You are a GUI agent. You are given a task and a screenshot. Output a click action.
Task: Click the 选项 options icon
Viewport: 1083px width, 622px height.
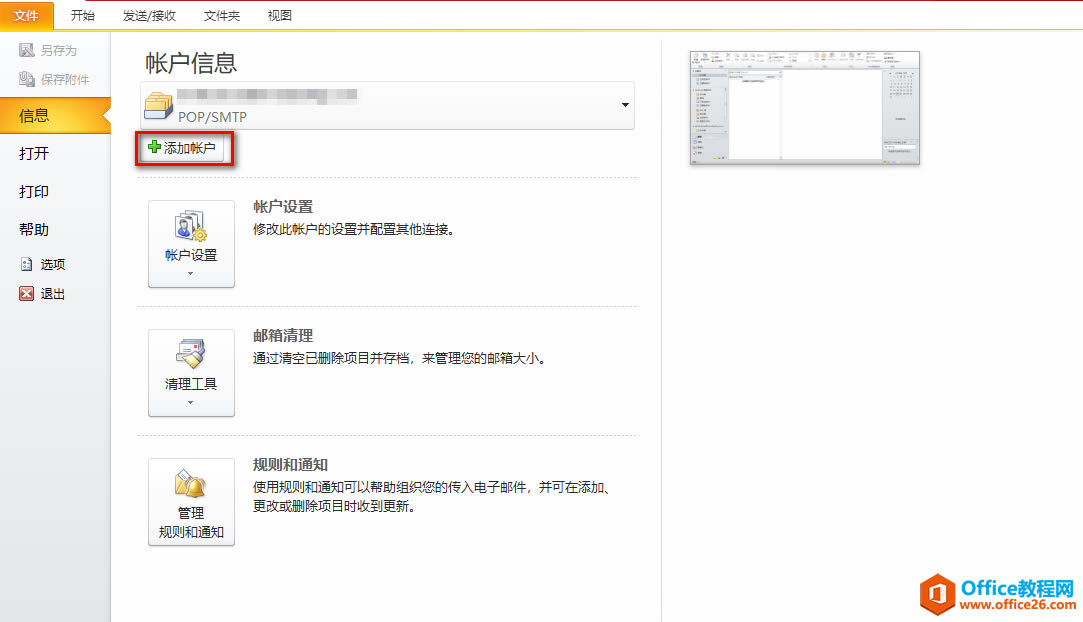pos(27,265)
